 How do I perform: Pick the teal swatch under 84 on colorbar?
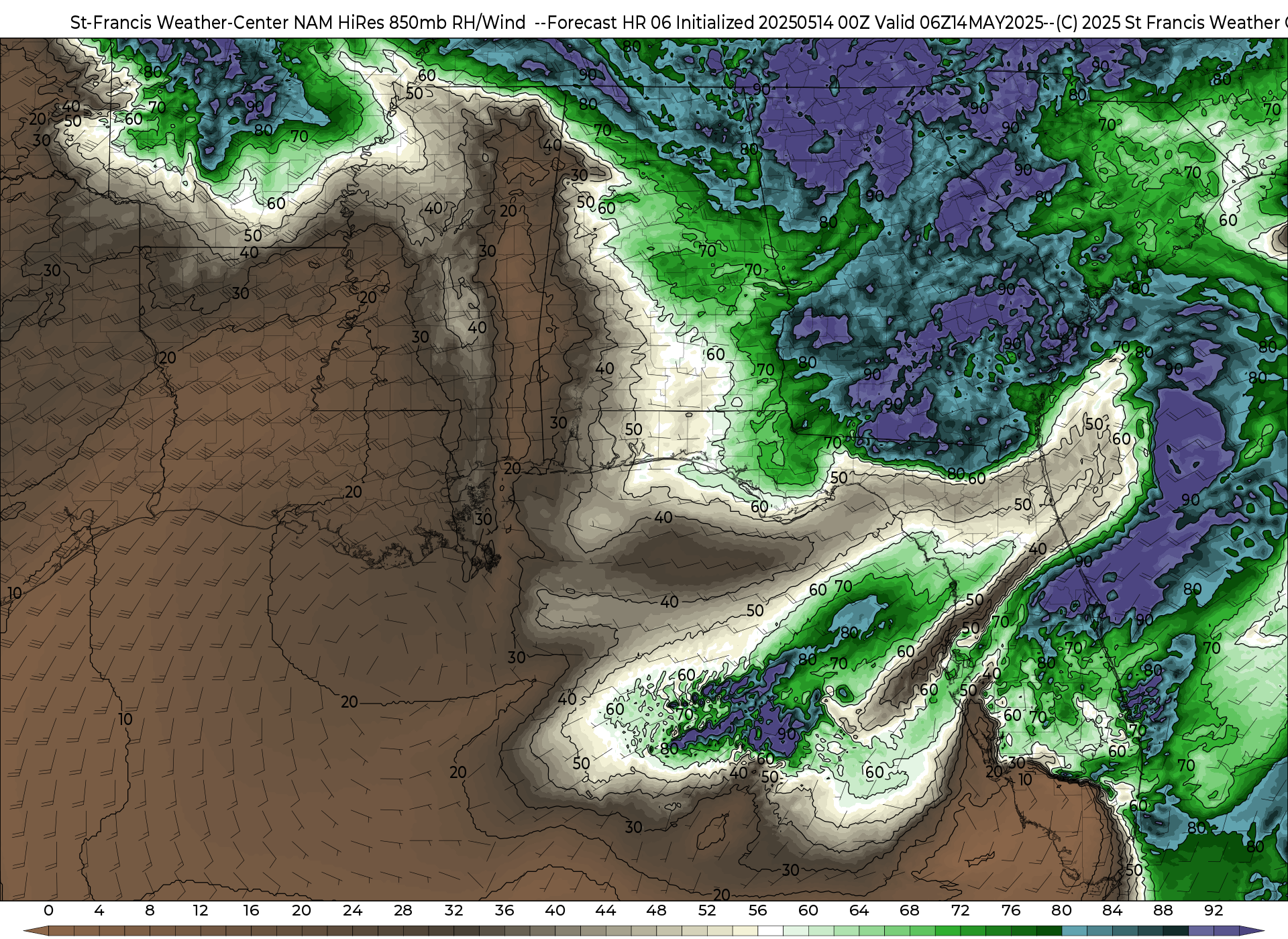(x=1124, y=931)
